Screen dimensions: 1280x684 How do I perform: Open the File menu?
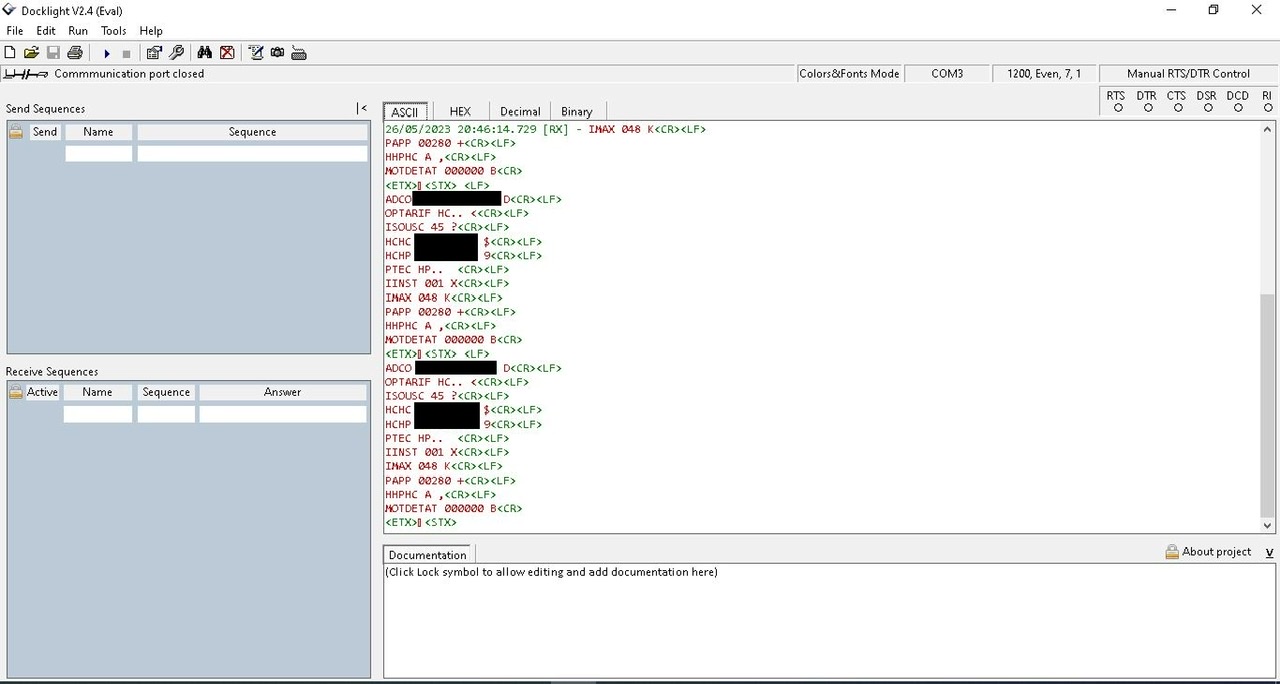(x=14, y=31)
